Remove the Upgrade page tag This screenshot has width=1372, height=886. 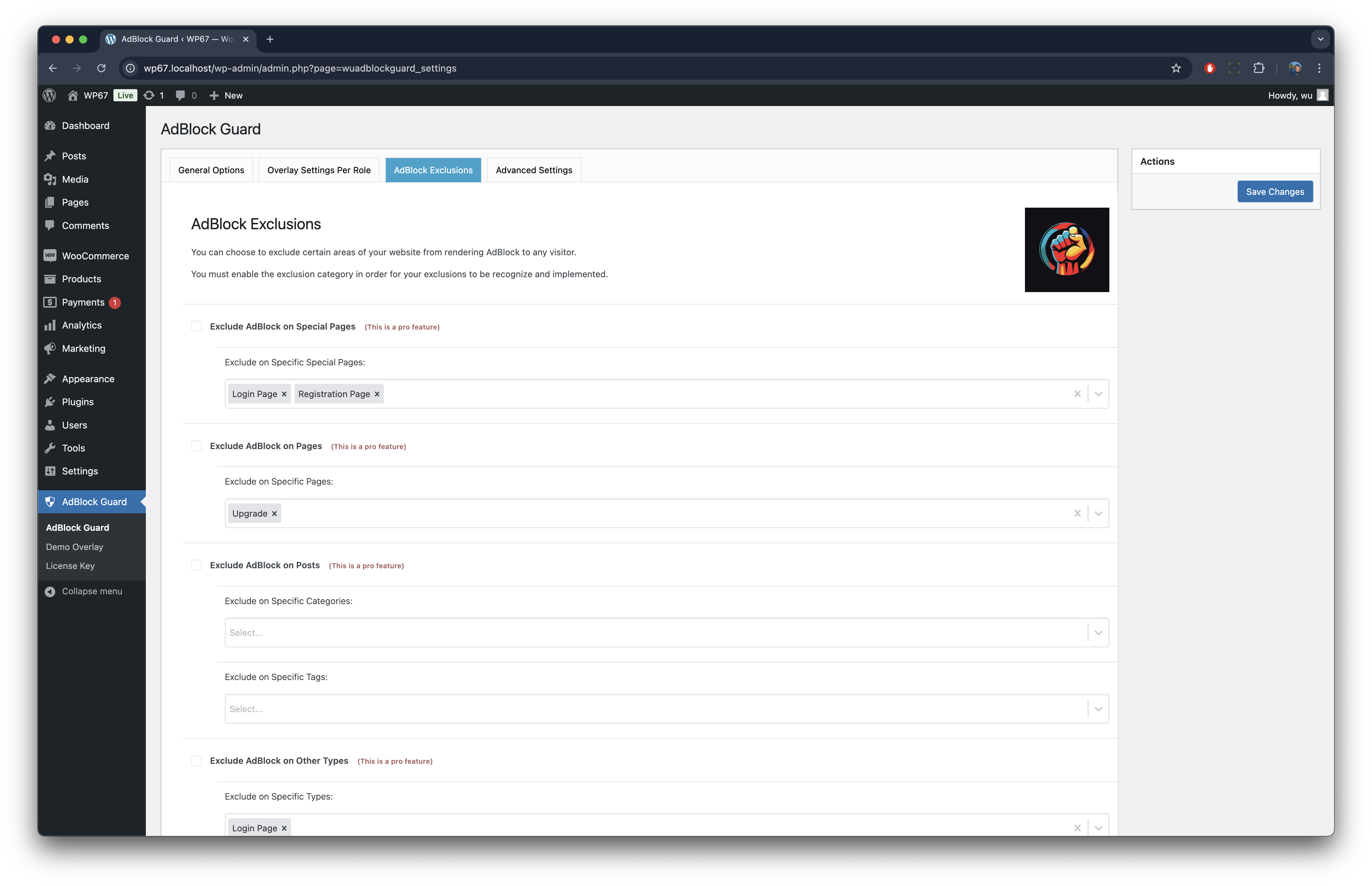point(274,514)
